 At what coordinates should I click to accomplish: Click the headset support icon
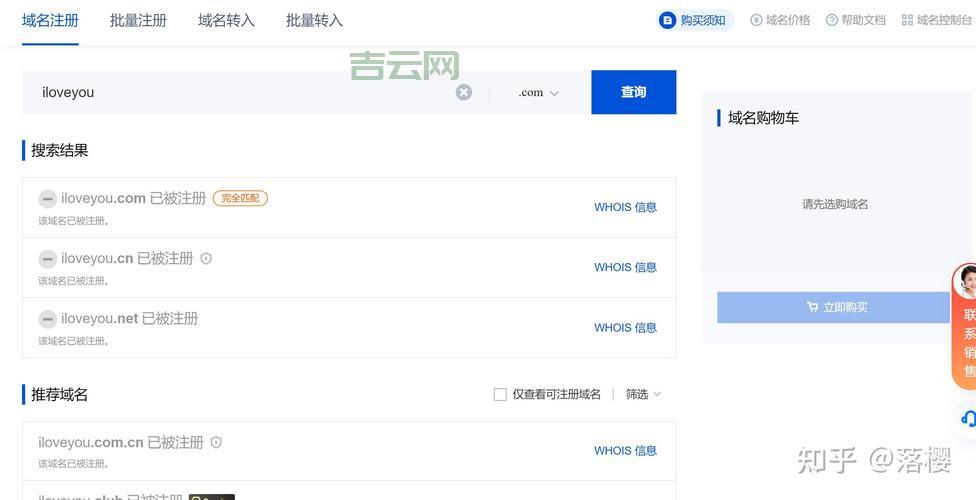(x=967, y=418)
